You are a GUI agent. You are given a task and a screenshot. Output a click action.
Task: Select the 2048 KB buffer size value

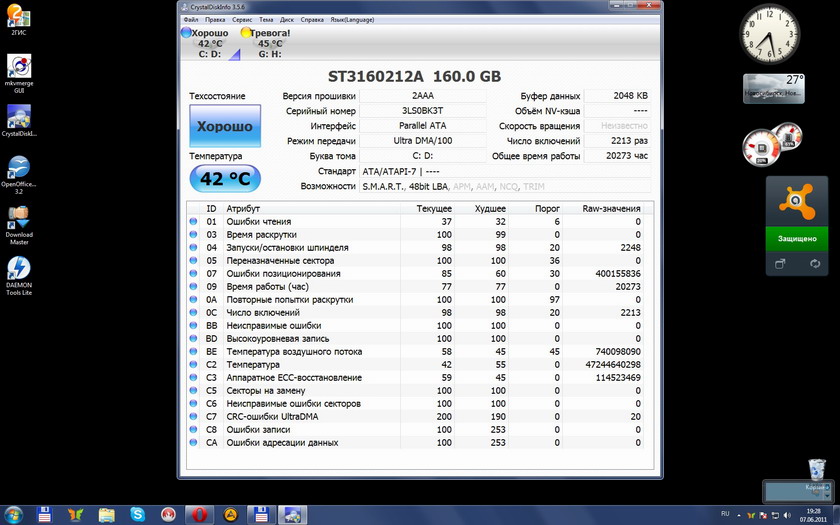617,96
